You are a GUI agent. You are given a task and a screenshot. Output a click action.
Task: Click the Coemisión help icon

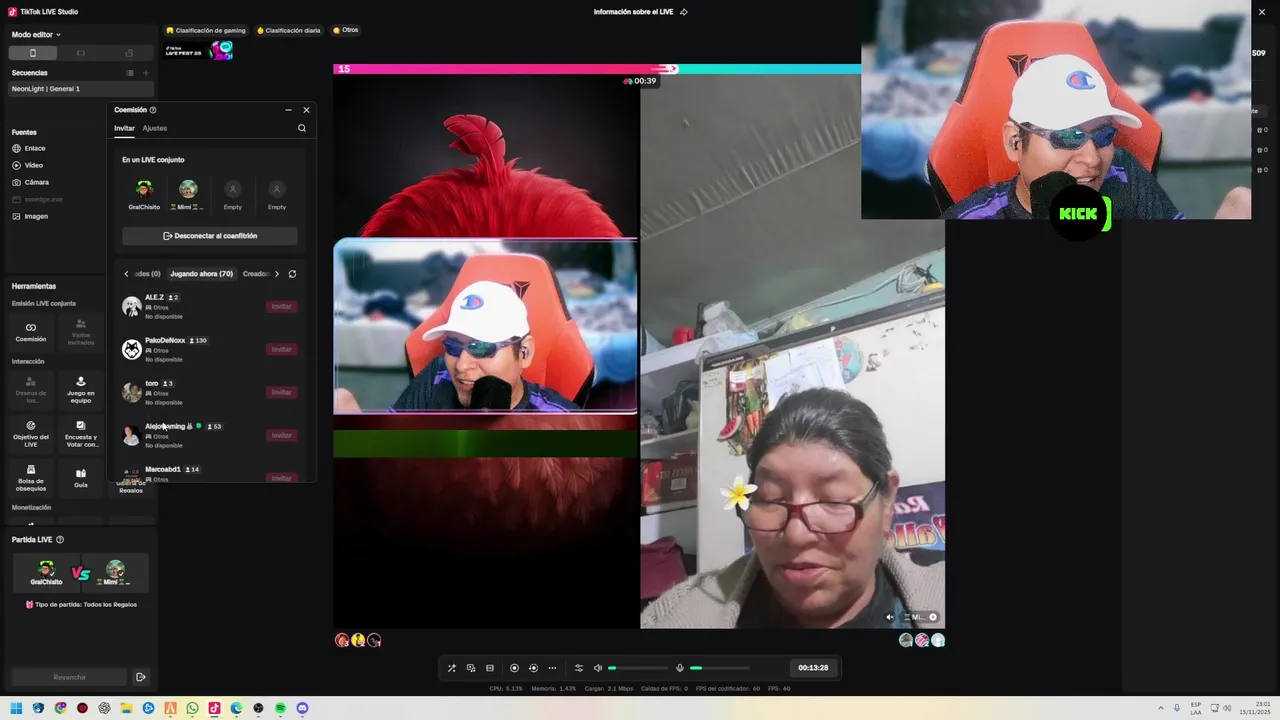click(153, 110)
